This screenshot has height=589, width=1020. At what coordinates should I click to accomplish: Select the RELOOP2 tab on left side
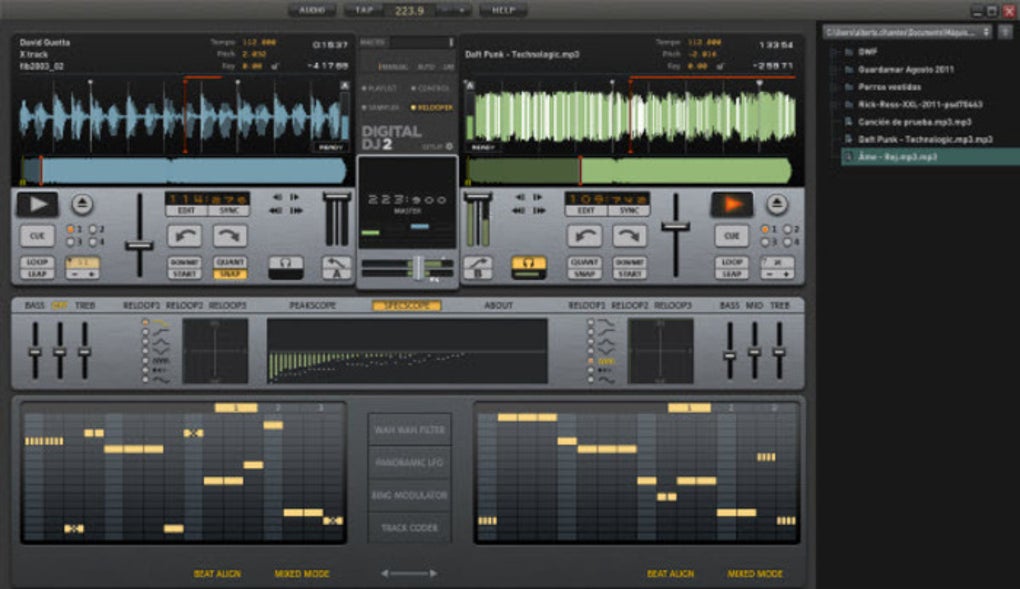(184, 305)
